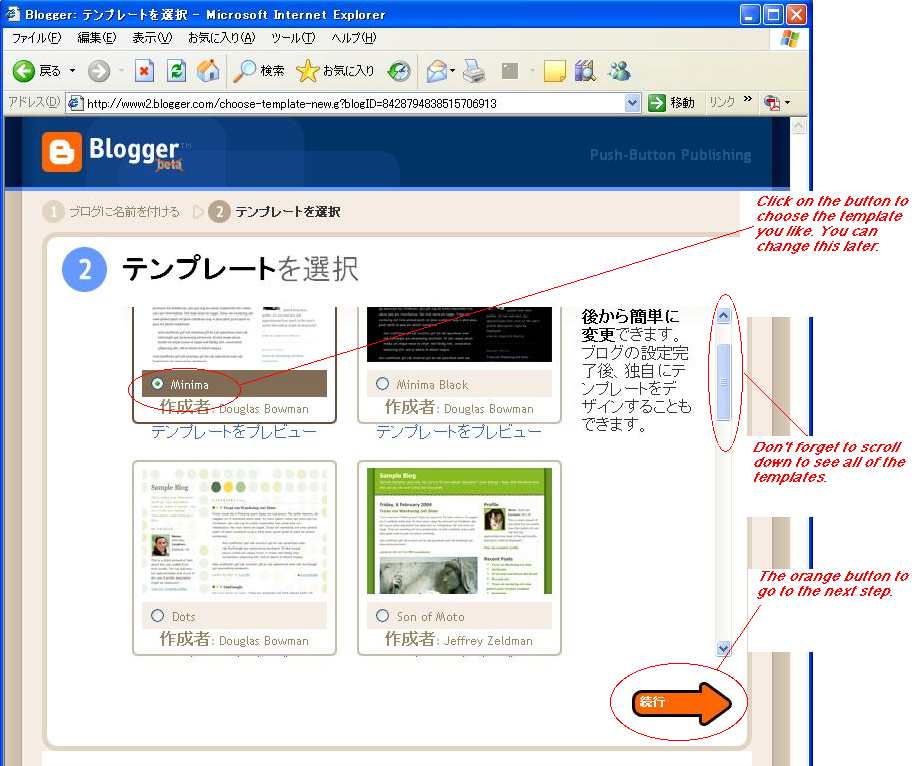Open the 検索 search pane
The height and width of the screenshot is (766, 918).
tap(258, 71)
